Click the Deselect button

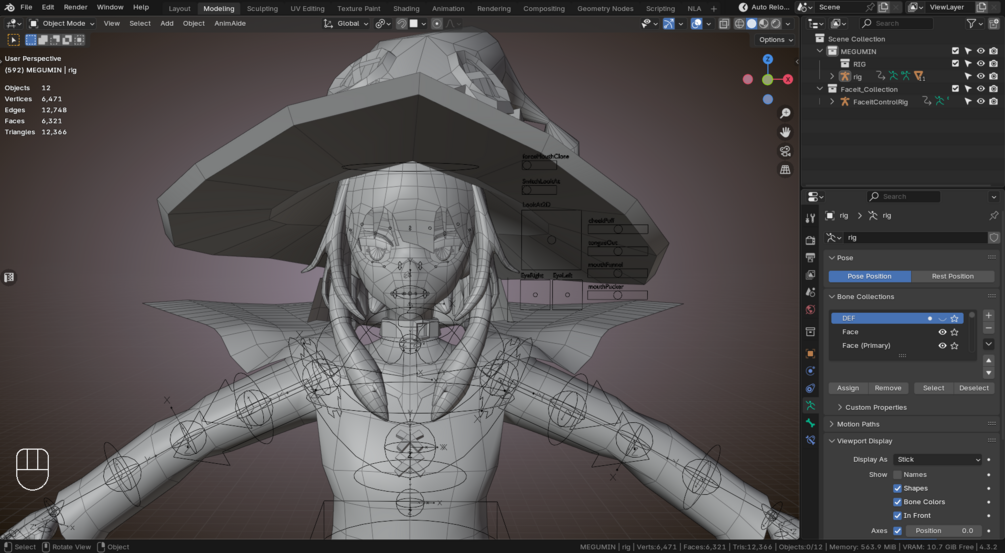[974, 388]
